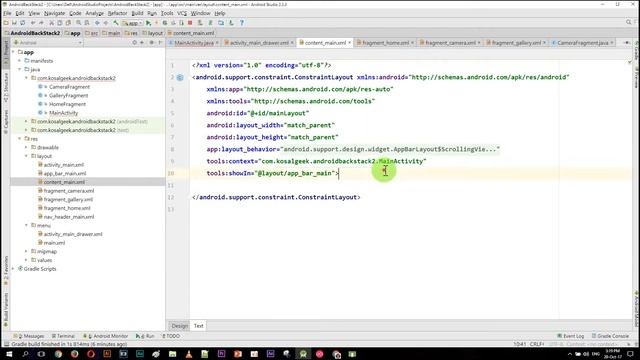Viewport: 640px width, 360px height.
Task: Select CameraFragment class in tree
Action: tap(69, 87)
